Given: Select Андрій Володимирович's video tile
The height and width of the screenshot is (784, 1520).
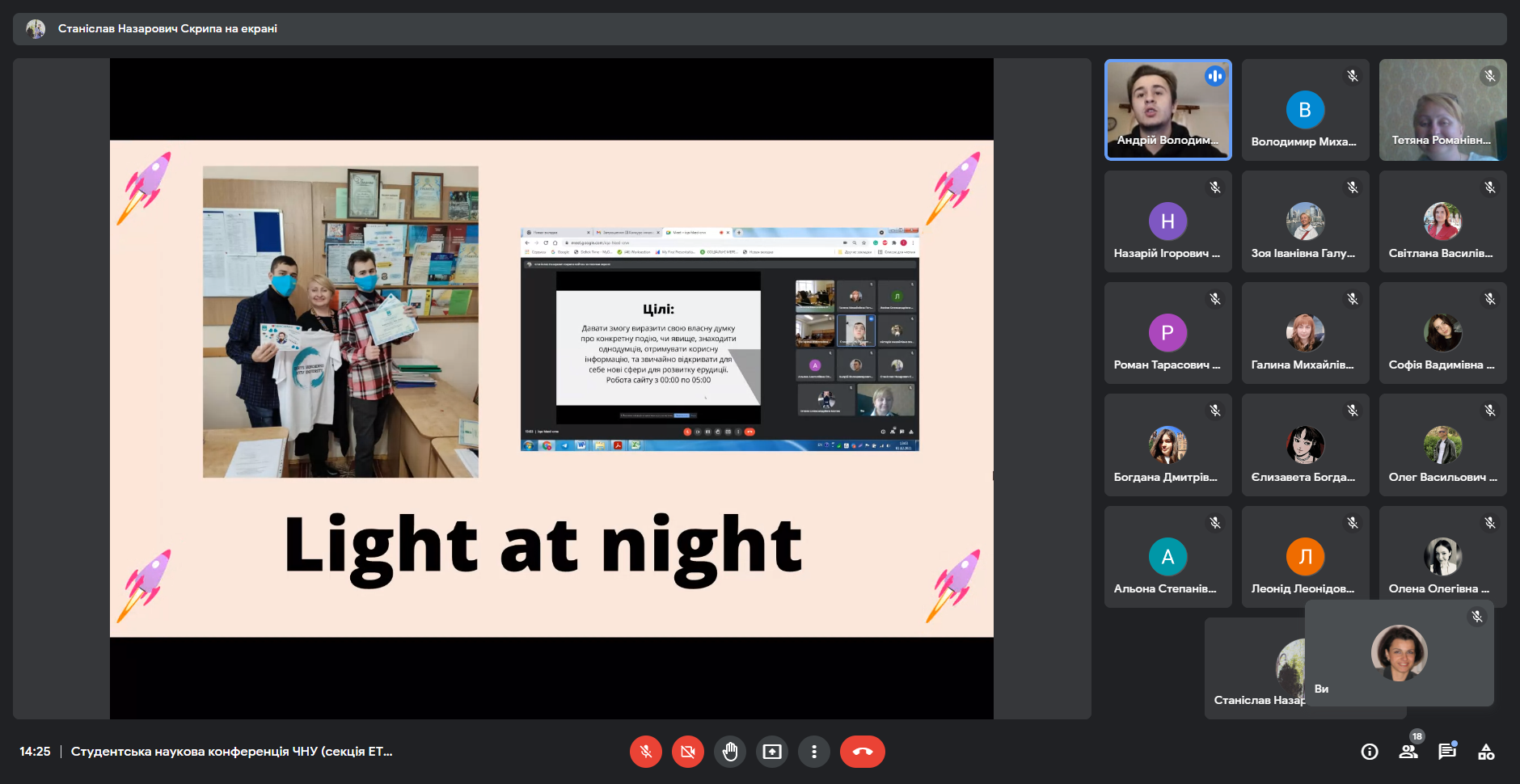Looking at the screenshot, I should click(x=1167, y=109).
